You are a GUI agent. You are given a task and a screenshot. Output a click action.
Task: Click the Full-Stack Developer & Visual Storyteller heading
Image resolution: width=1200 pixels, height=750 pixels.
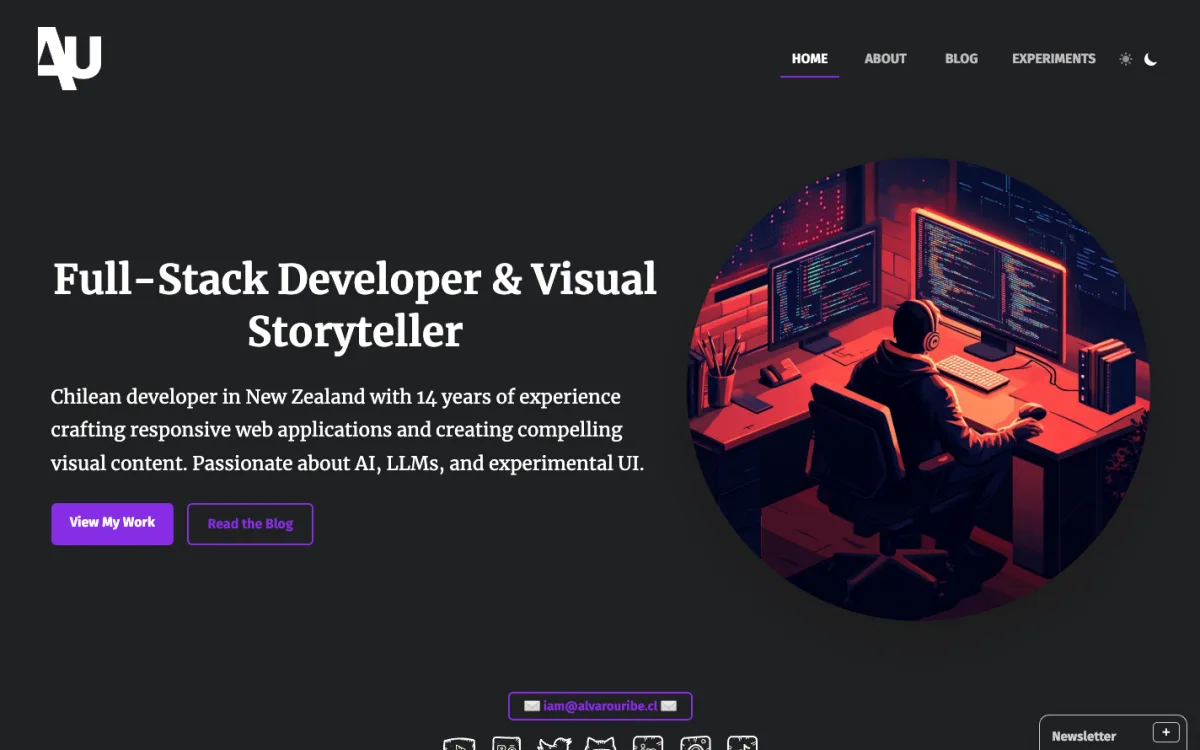[x=355, y=305]
